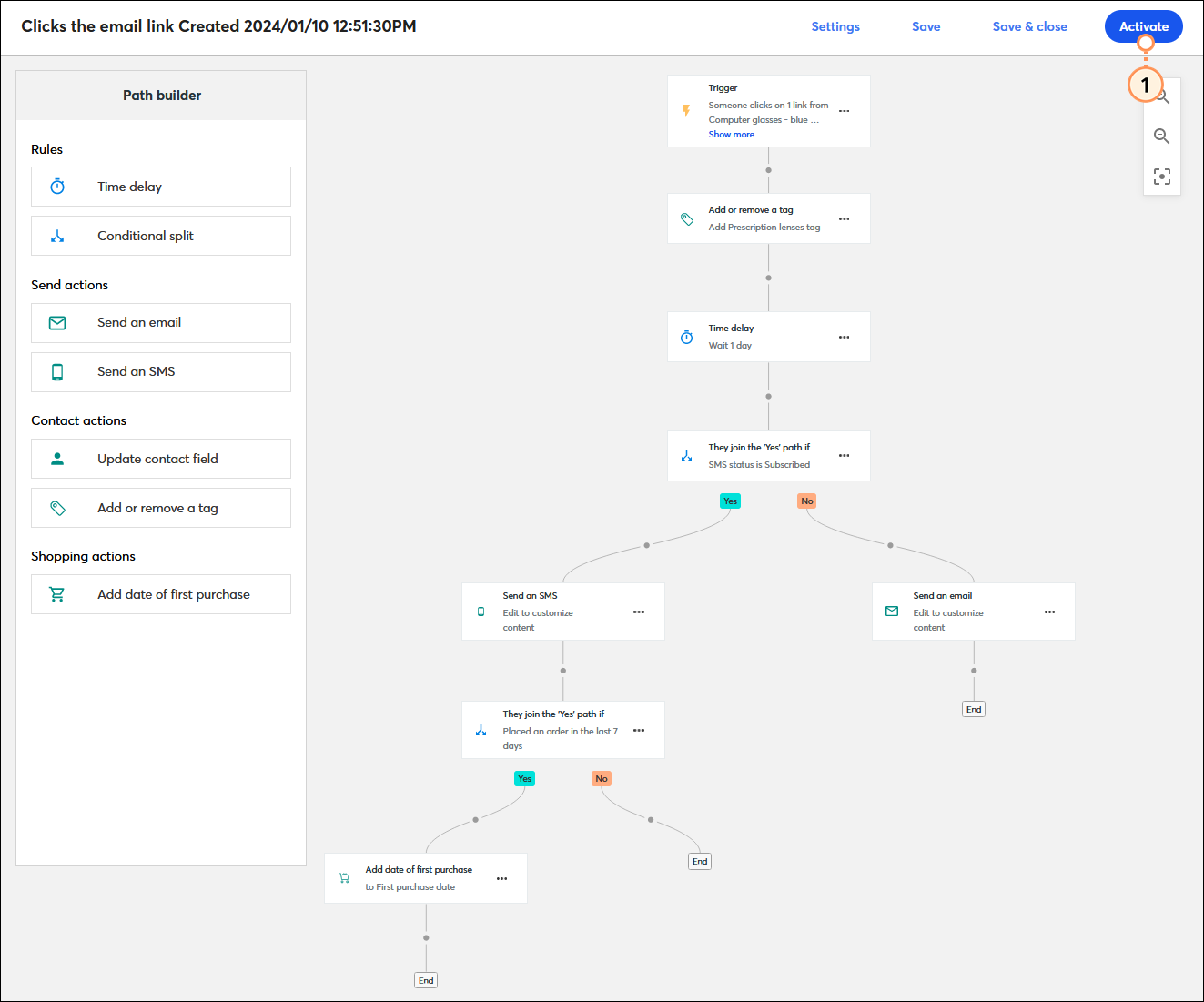Click the envelope icon in canvas Send an email node

point(892,612)
